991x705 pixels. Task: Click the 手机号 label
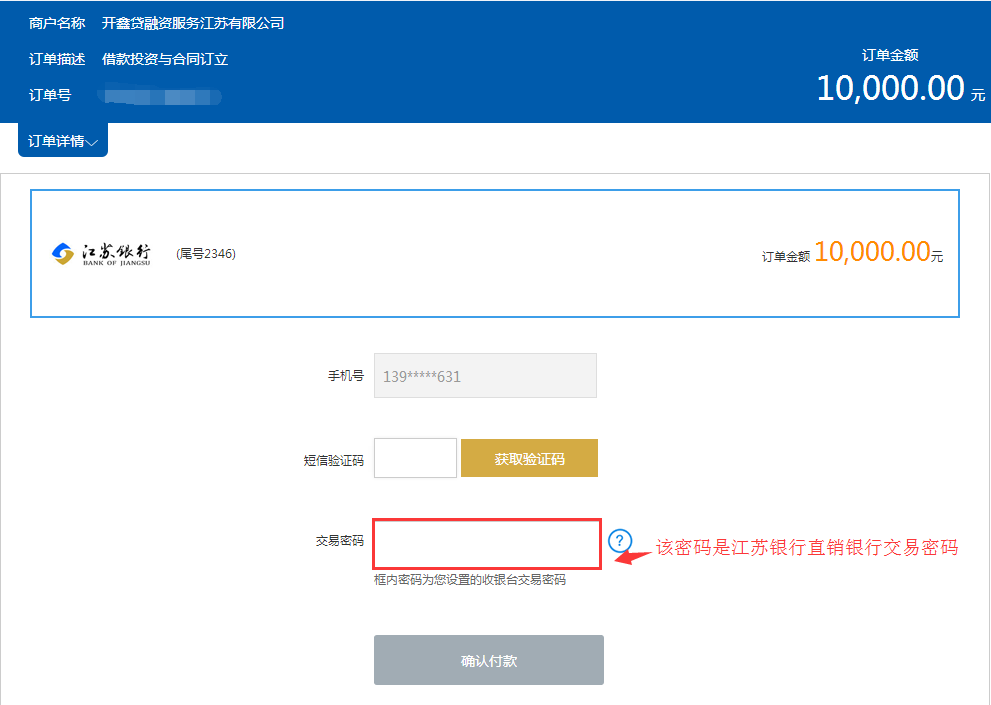(345, 377)
